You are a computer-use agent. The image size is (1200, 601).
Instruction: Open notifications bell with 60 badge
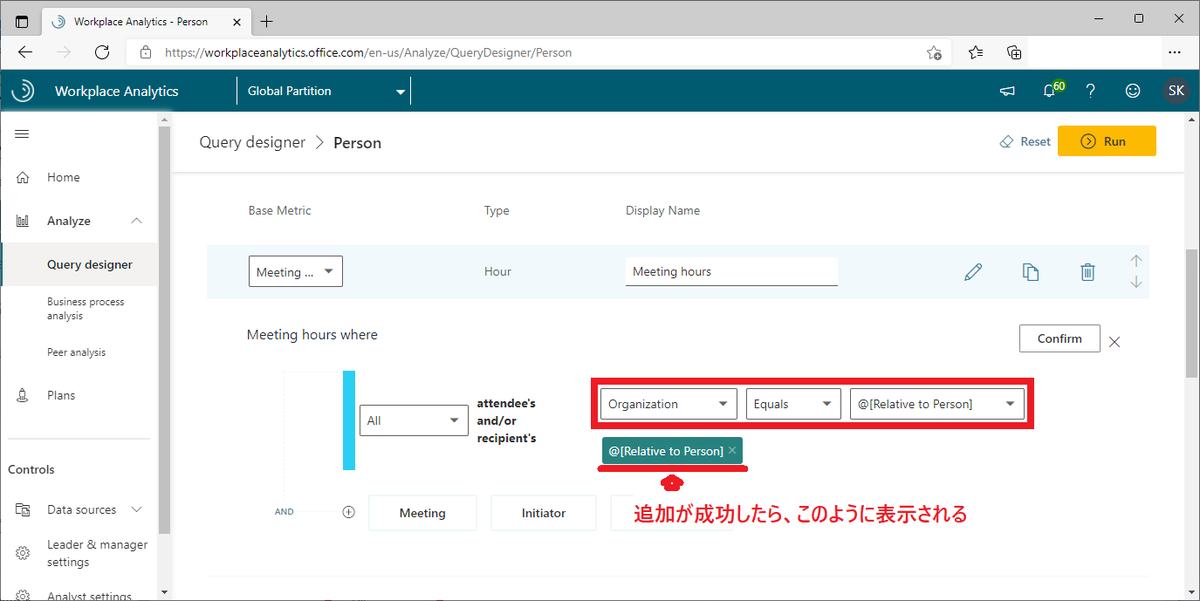1052,90
